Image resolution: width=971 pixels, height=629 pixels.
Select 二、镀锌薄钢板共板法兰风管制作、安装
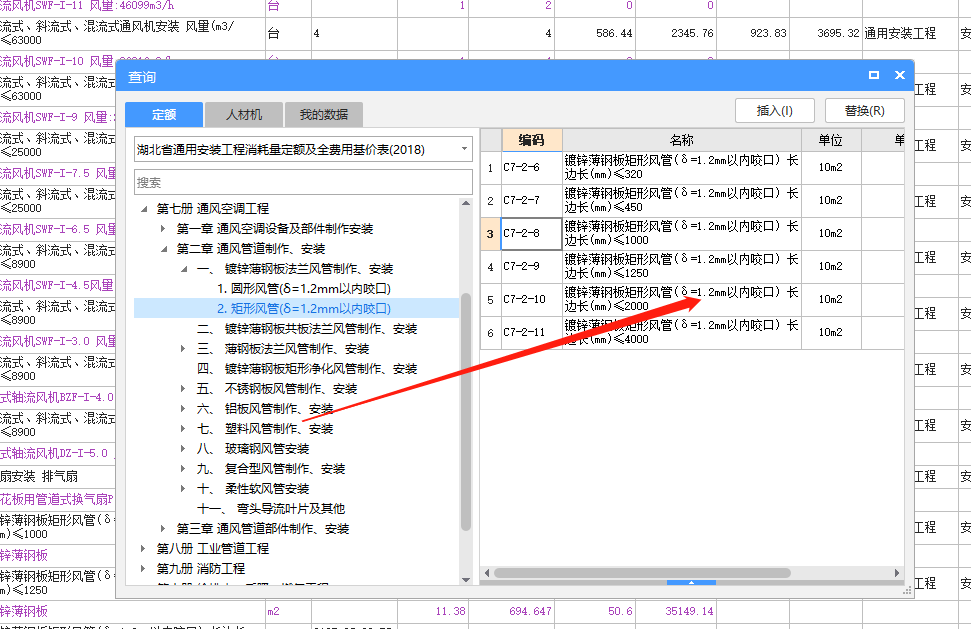[307, 329]
